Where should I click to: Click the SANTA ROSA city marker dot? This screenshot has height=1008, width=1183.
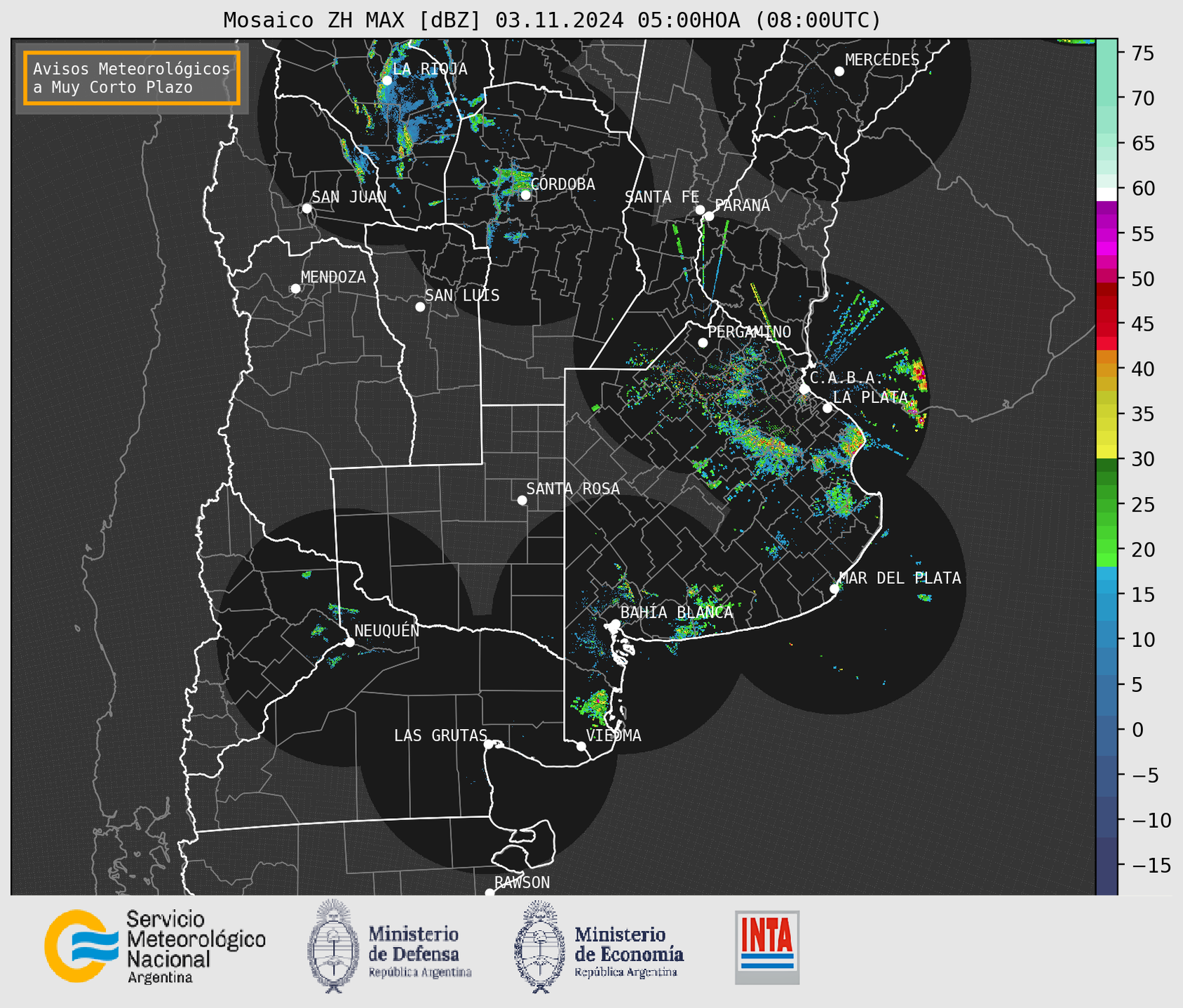(x=522, y=500)
